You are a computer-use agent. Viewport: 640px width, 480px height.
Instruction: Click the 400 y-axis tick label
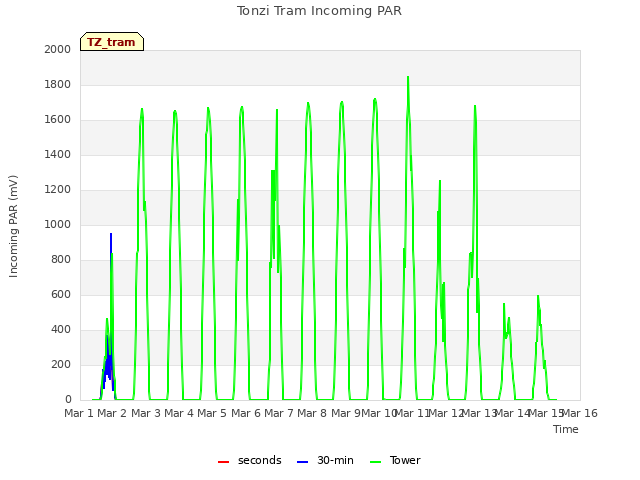click(x=61, y=329)
